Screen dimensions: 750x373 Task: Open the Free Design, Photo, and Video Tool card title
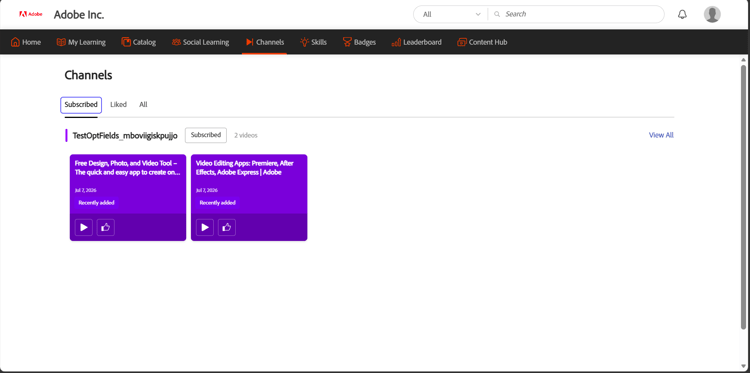point(127,168)
